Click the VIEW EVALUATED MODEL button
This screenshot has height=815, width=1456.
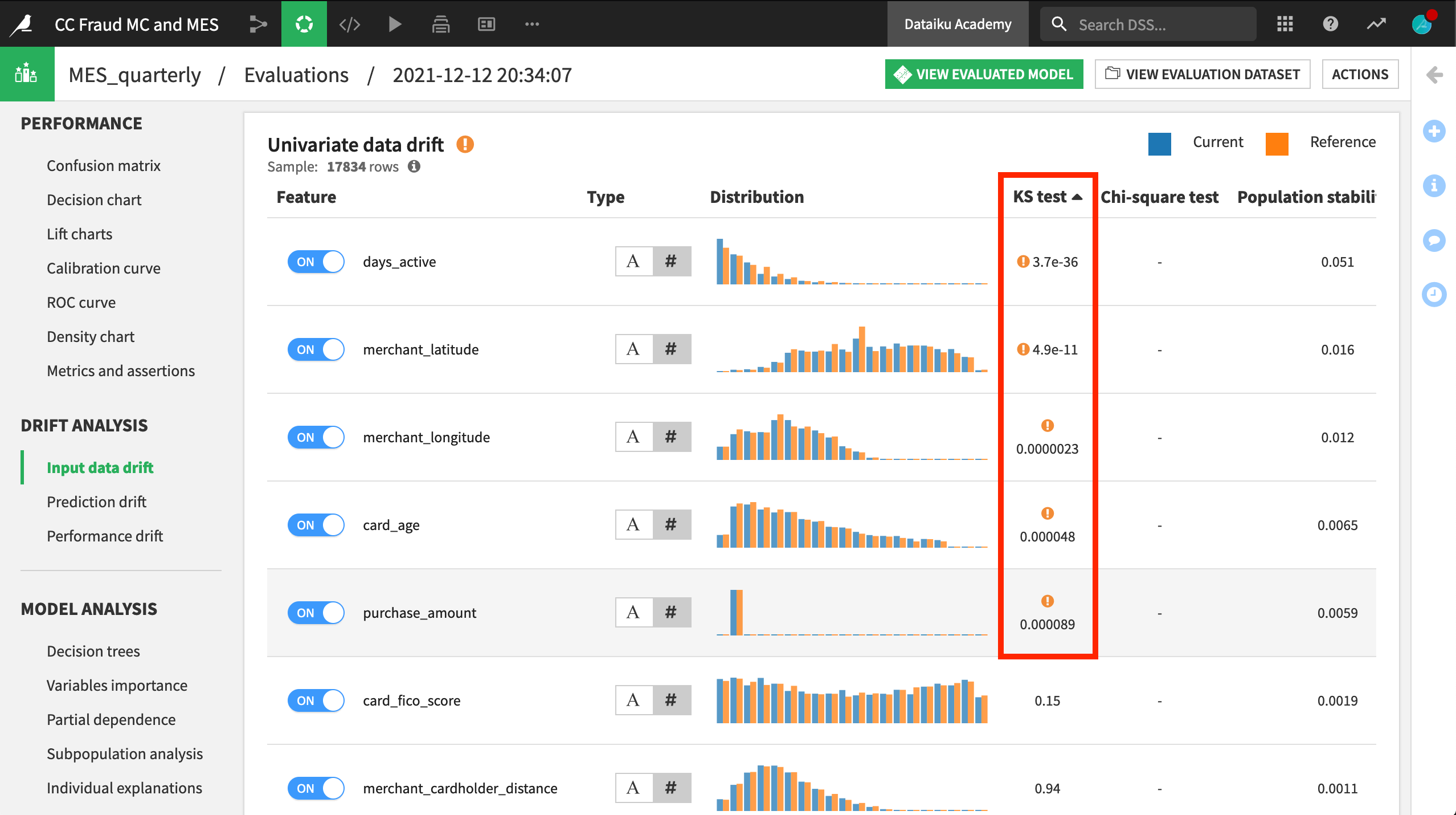[984, 74]
